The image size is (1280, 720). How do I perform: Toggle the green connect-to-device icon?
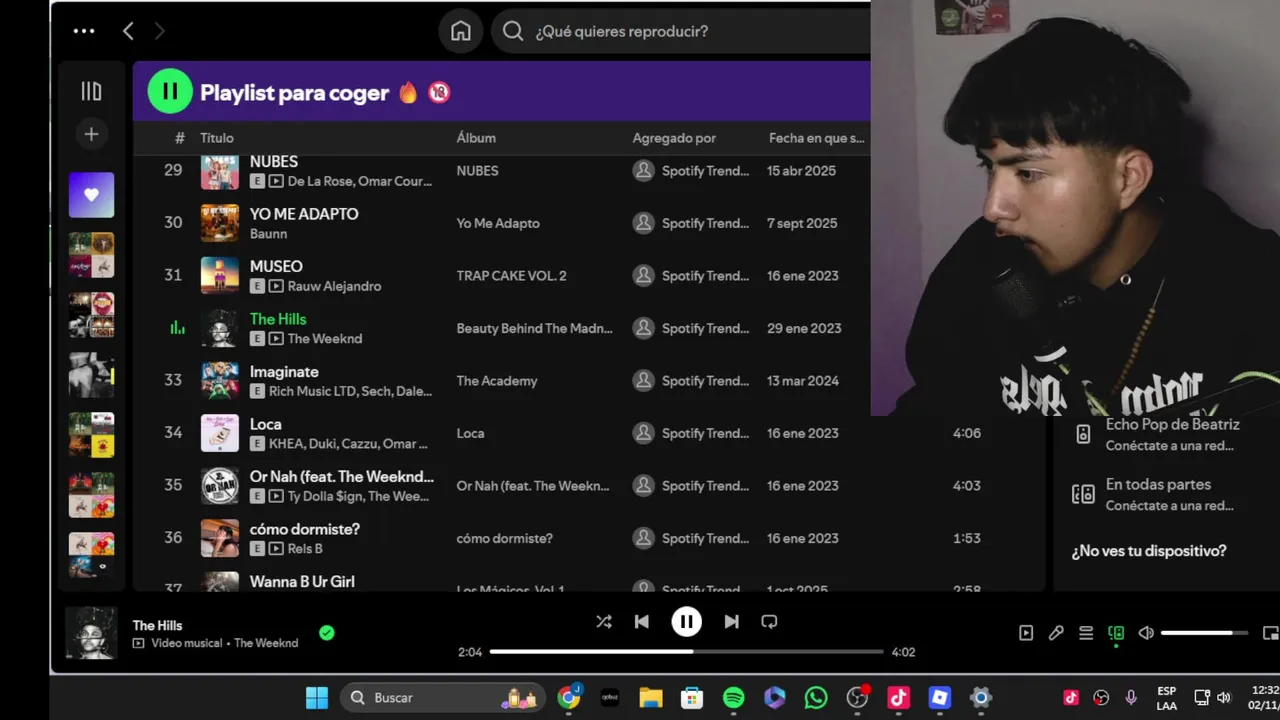[1116, 633]
